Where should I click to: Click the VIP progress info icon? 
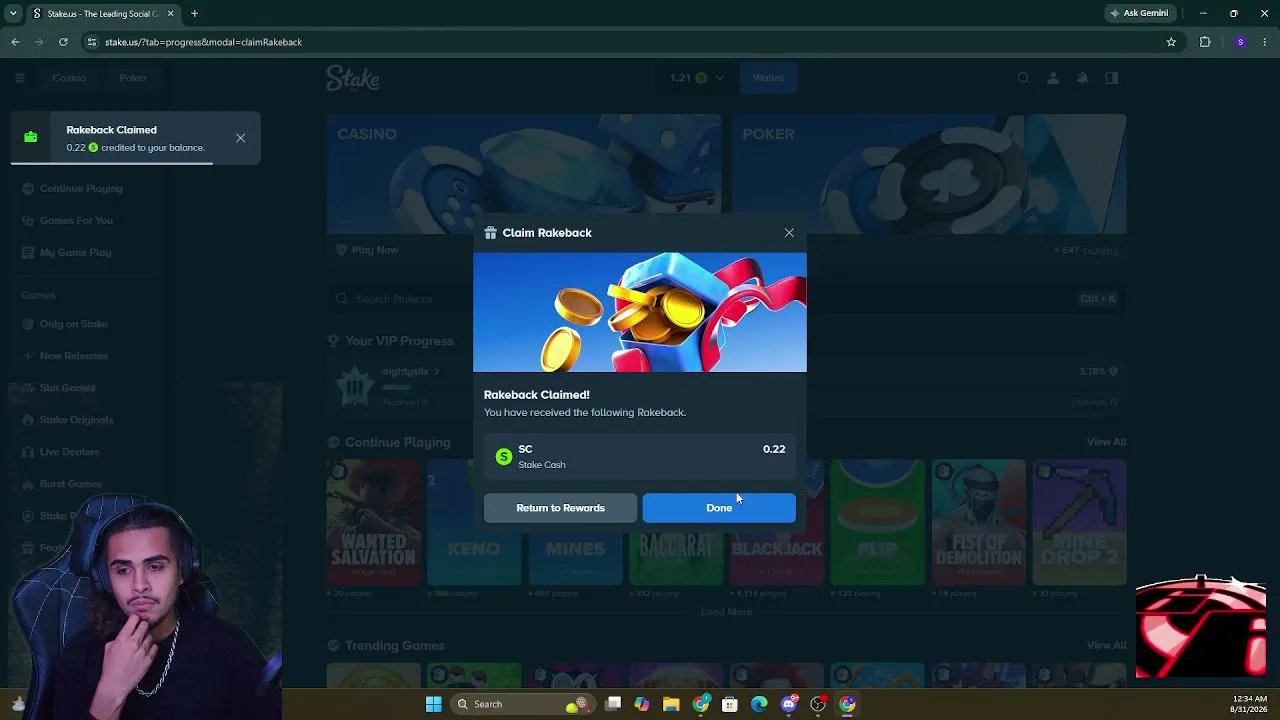[1113, 372]
